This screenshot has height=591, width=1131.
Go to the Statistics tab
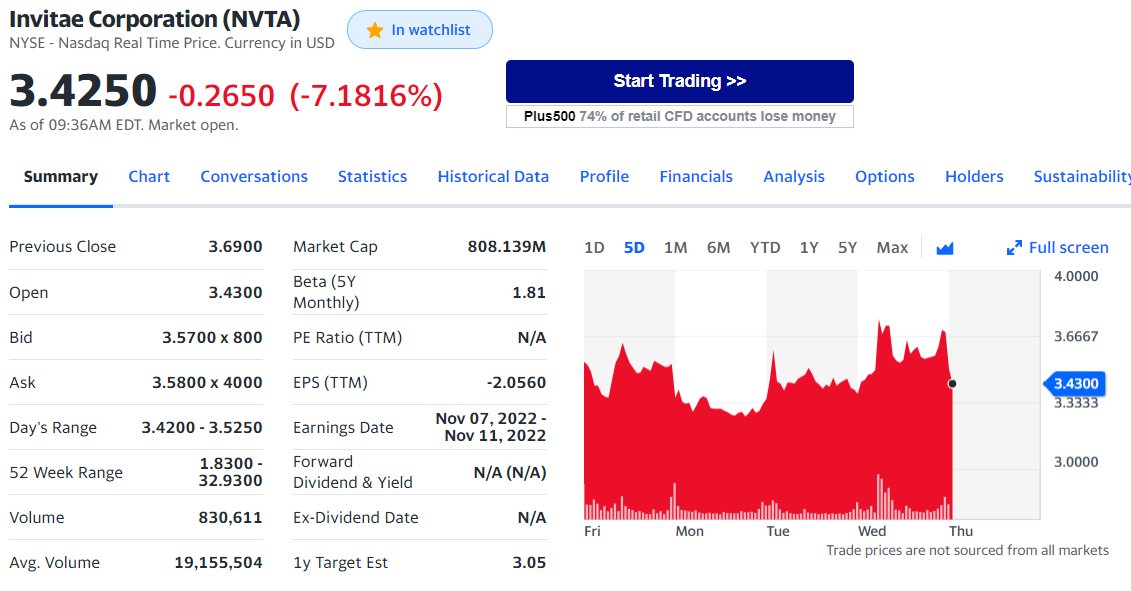(x=372, y=177)
